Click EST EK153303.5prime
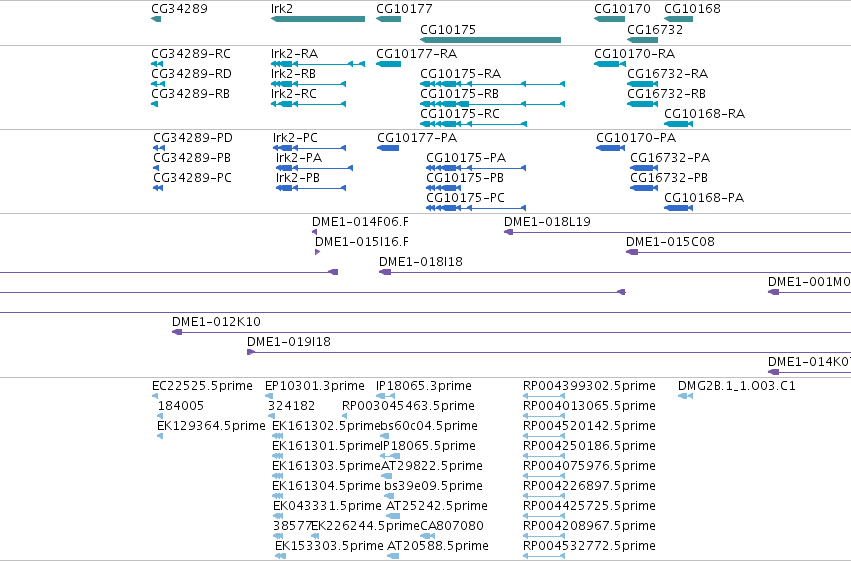This screenshot has width=851, height=561. coord(329,546)
